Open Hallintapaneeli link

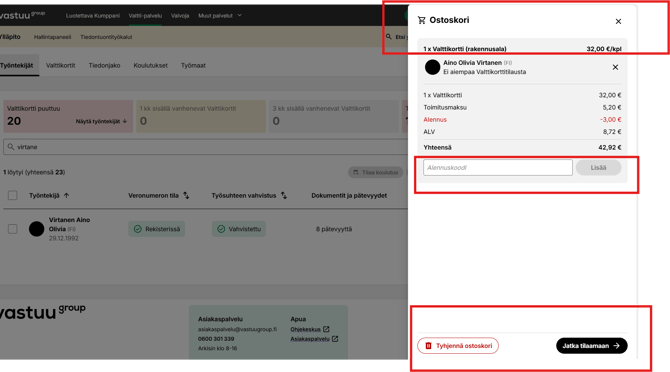coord(53,37)
